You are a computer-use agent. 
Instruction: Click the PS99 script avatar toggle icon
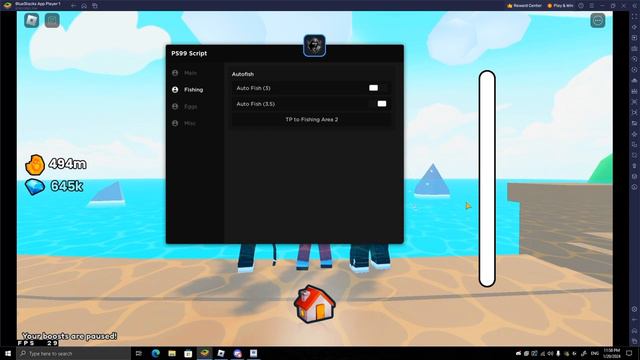click(x=314, y=45)
